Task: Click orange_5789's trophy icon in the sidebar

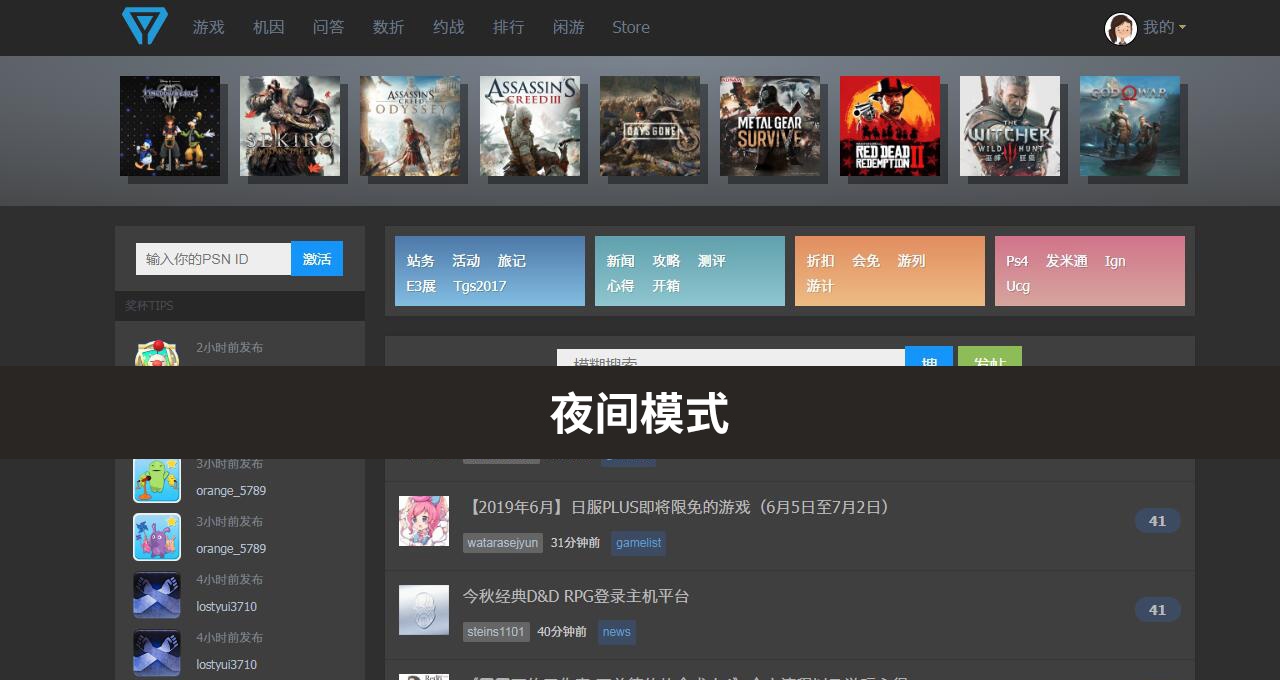Action: [157, 478]
